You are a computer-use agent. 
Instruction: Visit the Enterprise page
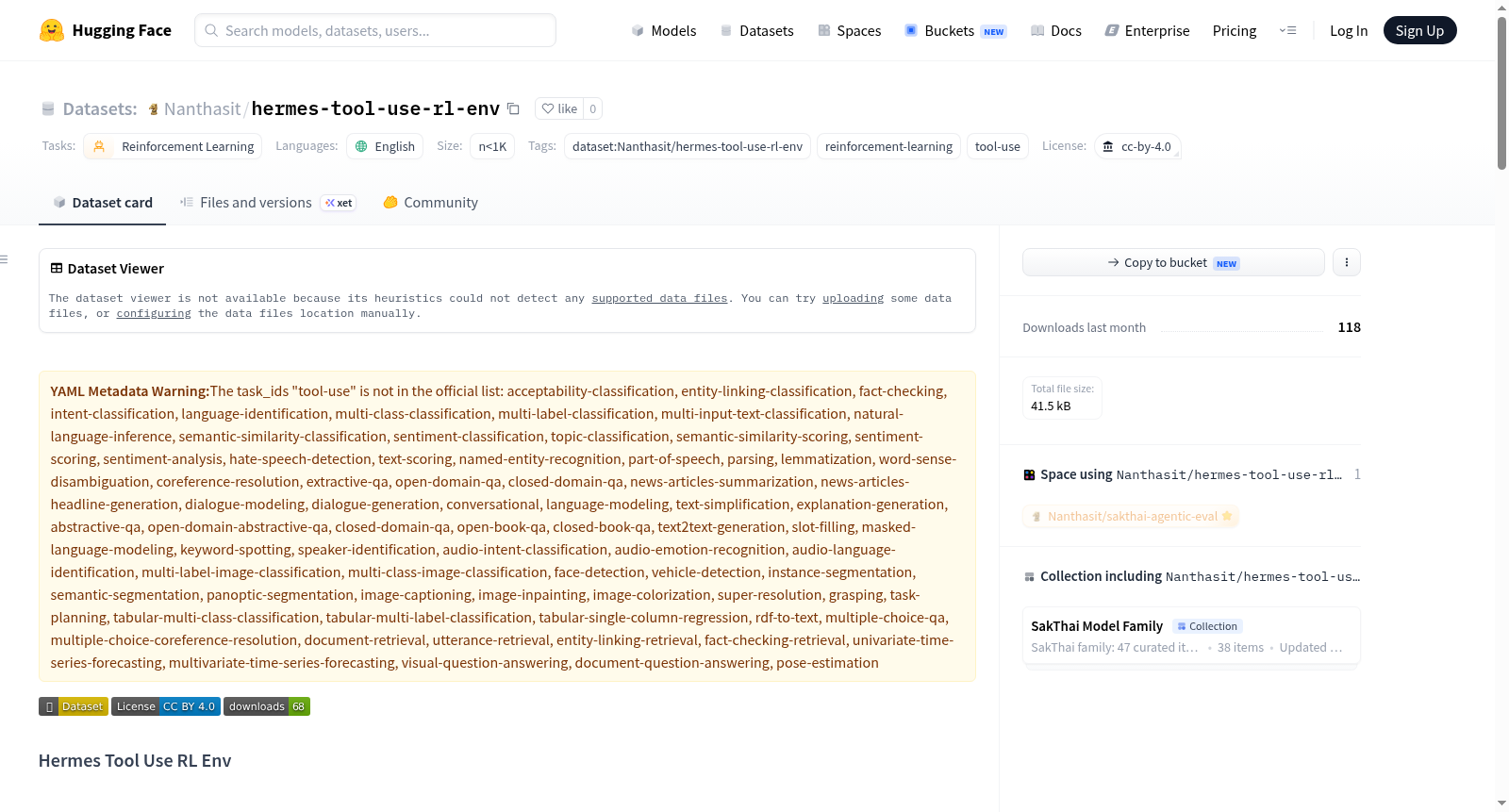click(x=1147, y=30)
